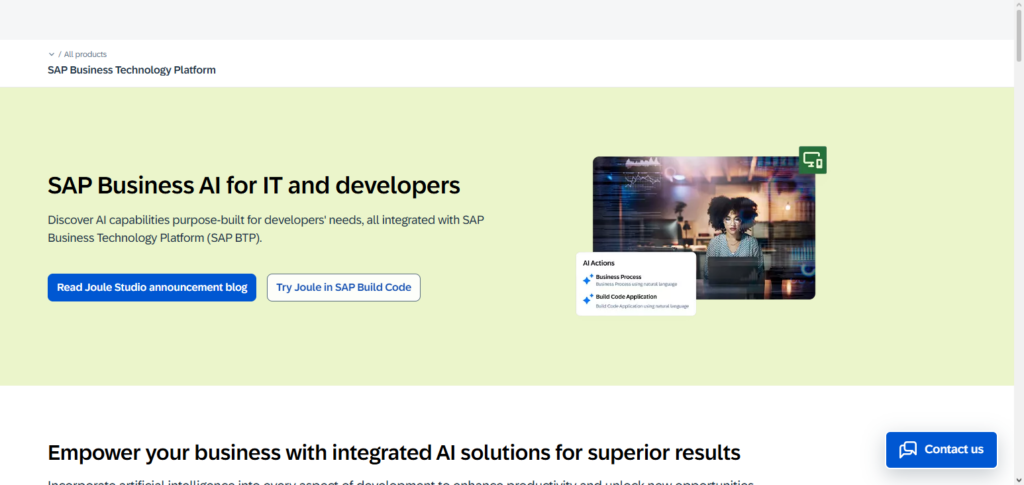This screenshot has height=485, width=1024.
Task: Open the All products breadcrumb link
Action: click(85, 54)
